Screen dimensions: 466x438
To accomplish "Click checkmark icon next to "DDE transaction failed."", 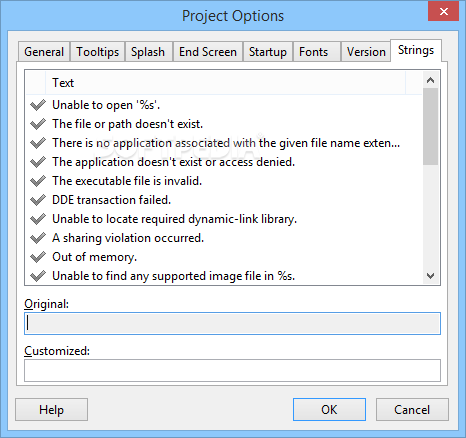I will pyautogui.click(x=38, y=200).
